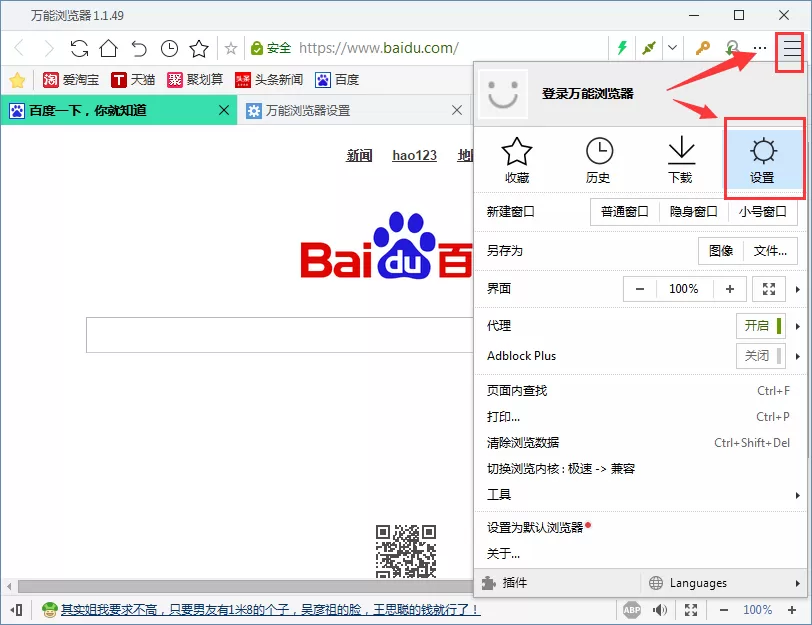The height and width of the screenshot is (625, 812).
Task: Bookmark this page with address bar star
Action: (x=231, y=49)
